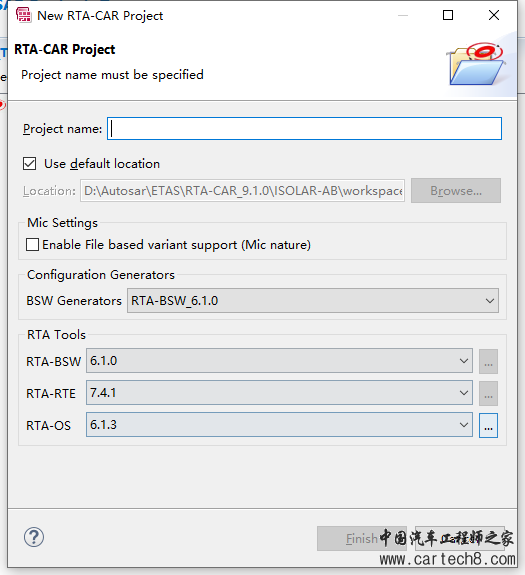Screen dimensions: 525x575
Task: Focus the Project name text field
Action: (x=304, y=128)
